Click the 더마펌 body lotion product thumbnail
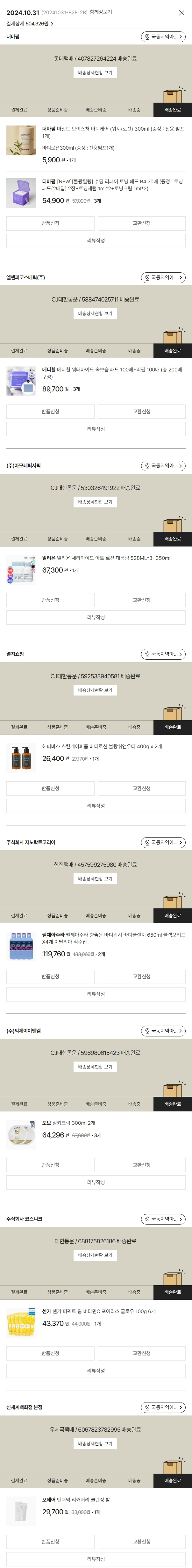This screenshot has width=192, height=1568. tap(21, 141)
